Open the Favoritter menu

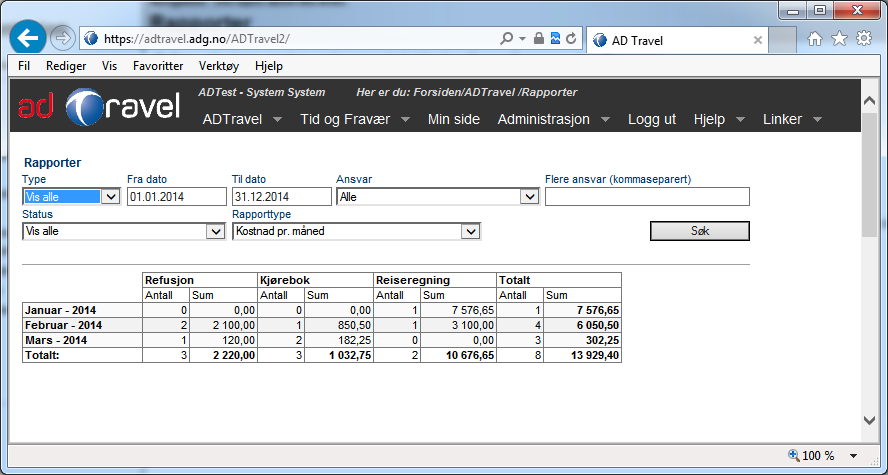pos(158,66)
